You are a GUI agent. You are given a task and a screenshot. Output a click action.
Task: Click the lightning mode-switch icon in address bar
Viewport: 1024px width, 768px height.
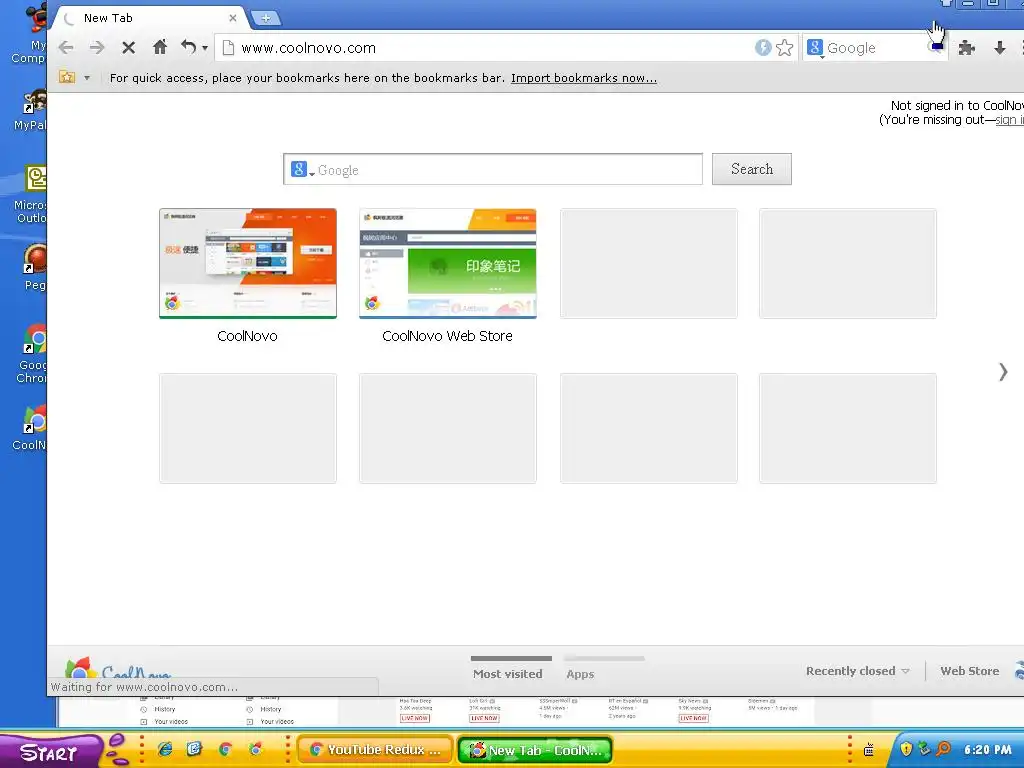(x=763, y=48)
